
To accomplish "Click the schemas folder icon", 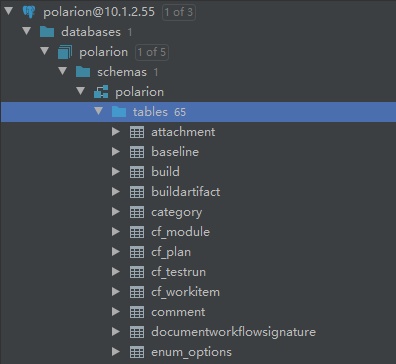I will click(x=83, y=72).
